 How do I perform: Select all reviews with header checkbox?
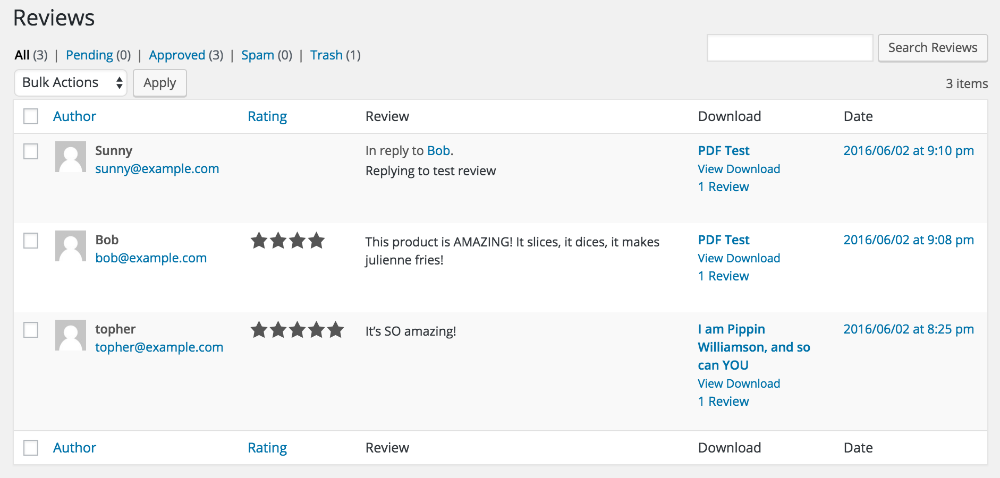coord(31,116)
